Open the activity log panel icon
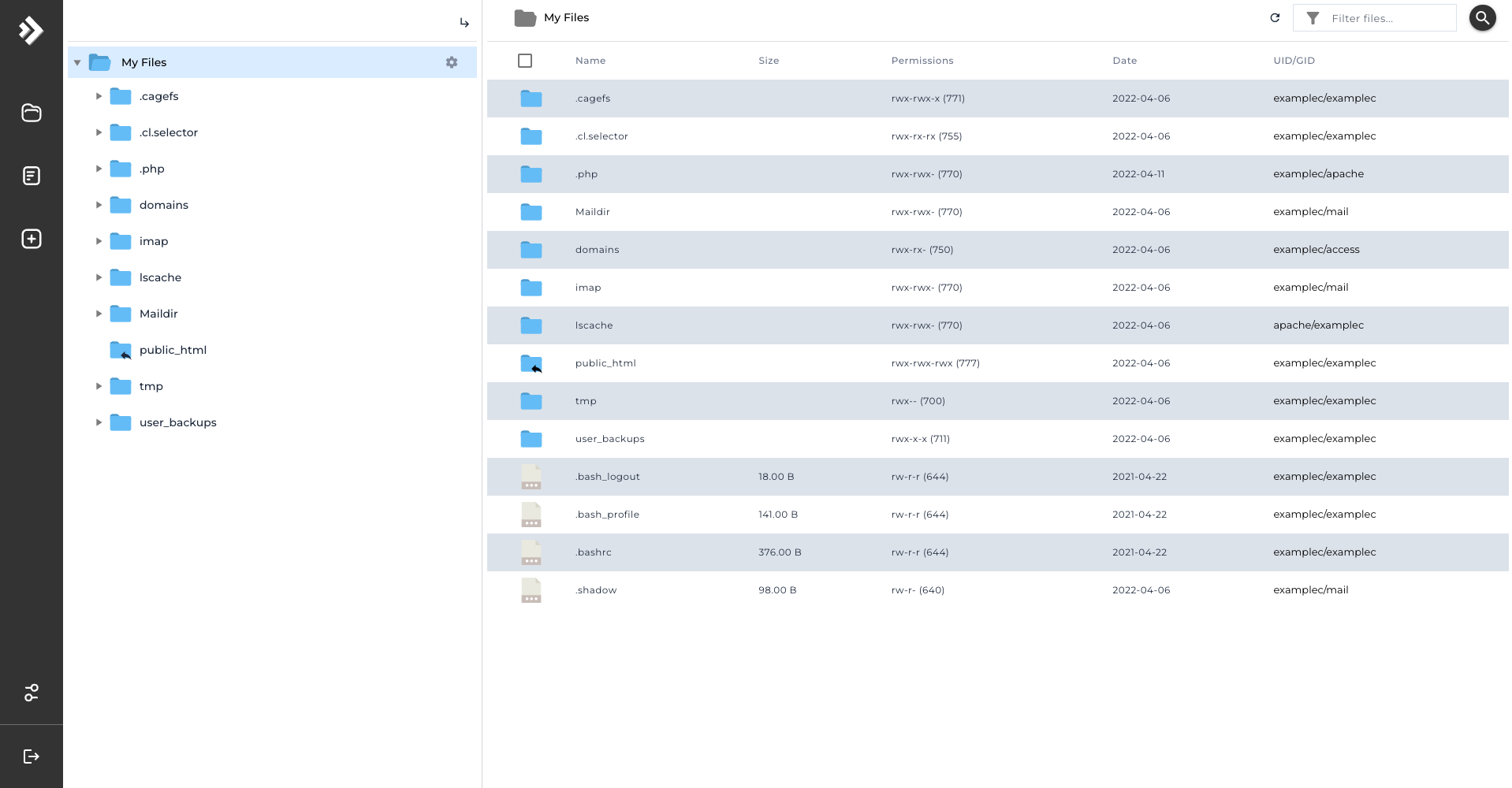 (31, 176)
